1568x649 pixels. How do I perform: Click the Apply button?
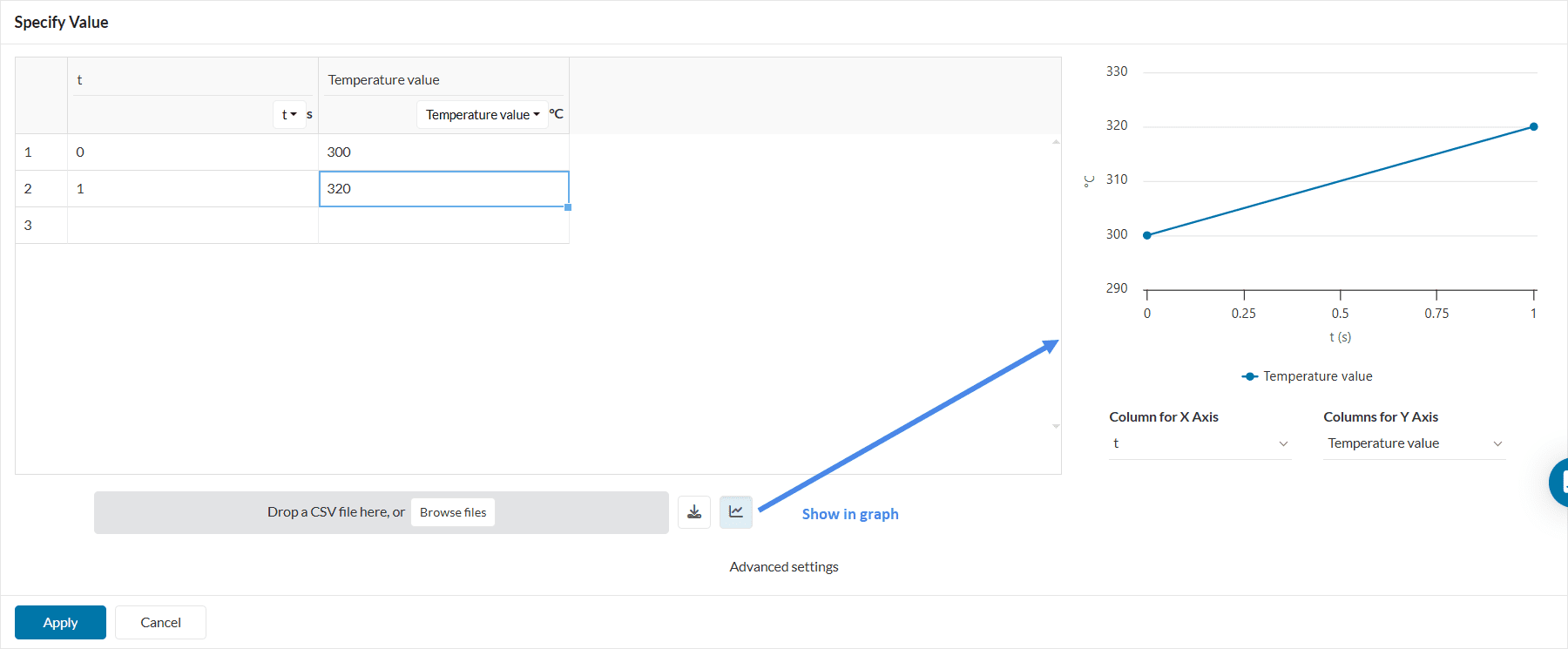pos(60,622)
